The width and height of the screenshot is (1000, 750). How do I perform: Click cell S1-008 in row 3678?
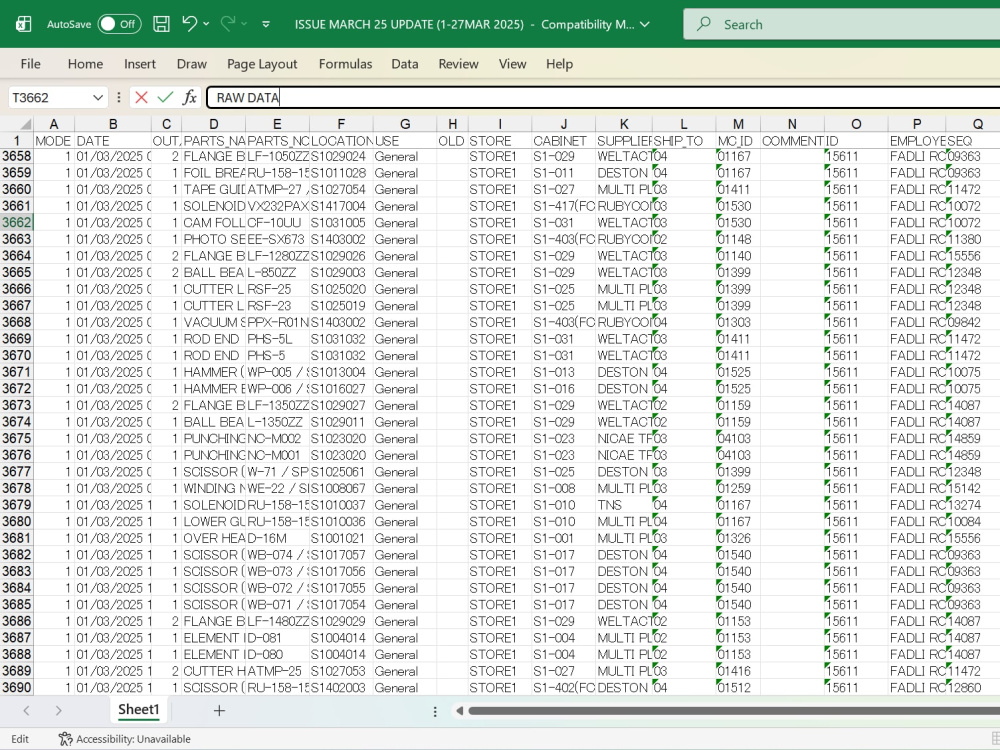[564, 488]
